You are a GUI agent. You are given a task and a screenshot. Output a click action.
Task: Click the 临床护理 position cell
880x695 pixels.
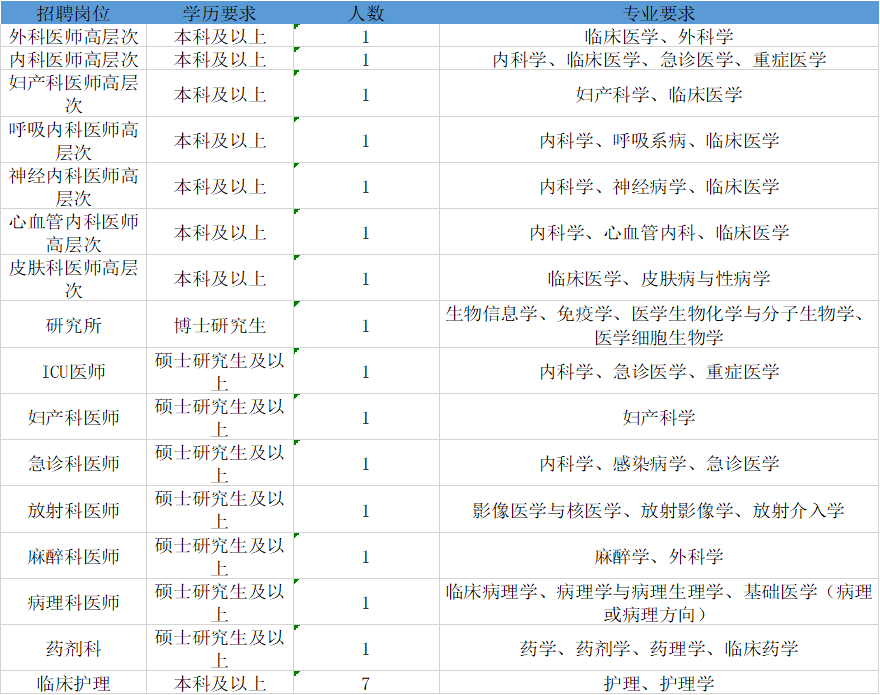(73, 684)
